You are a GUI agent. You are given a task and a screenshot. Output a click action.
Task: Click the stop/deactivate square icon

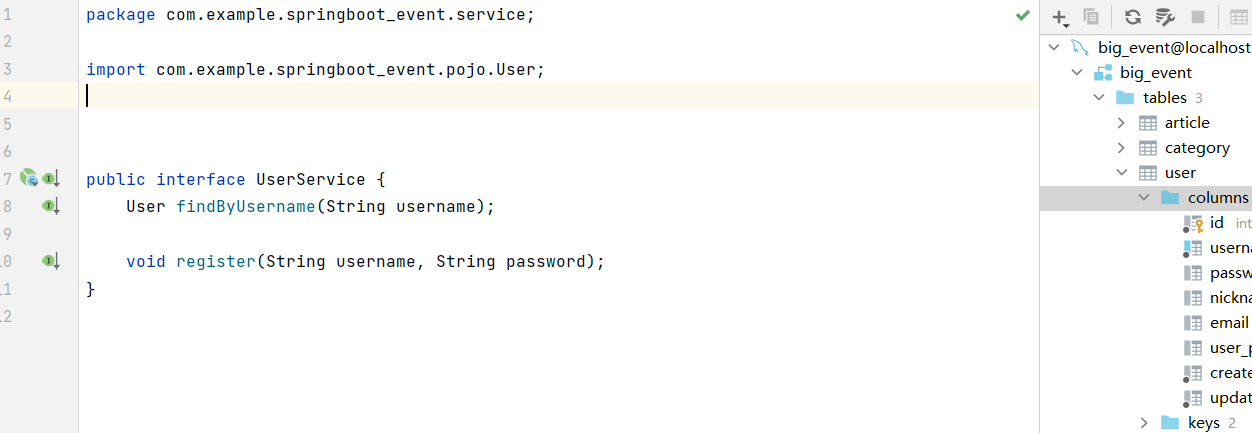click(1197, 17)
